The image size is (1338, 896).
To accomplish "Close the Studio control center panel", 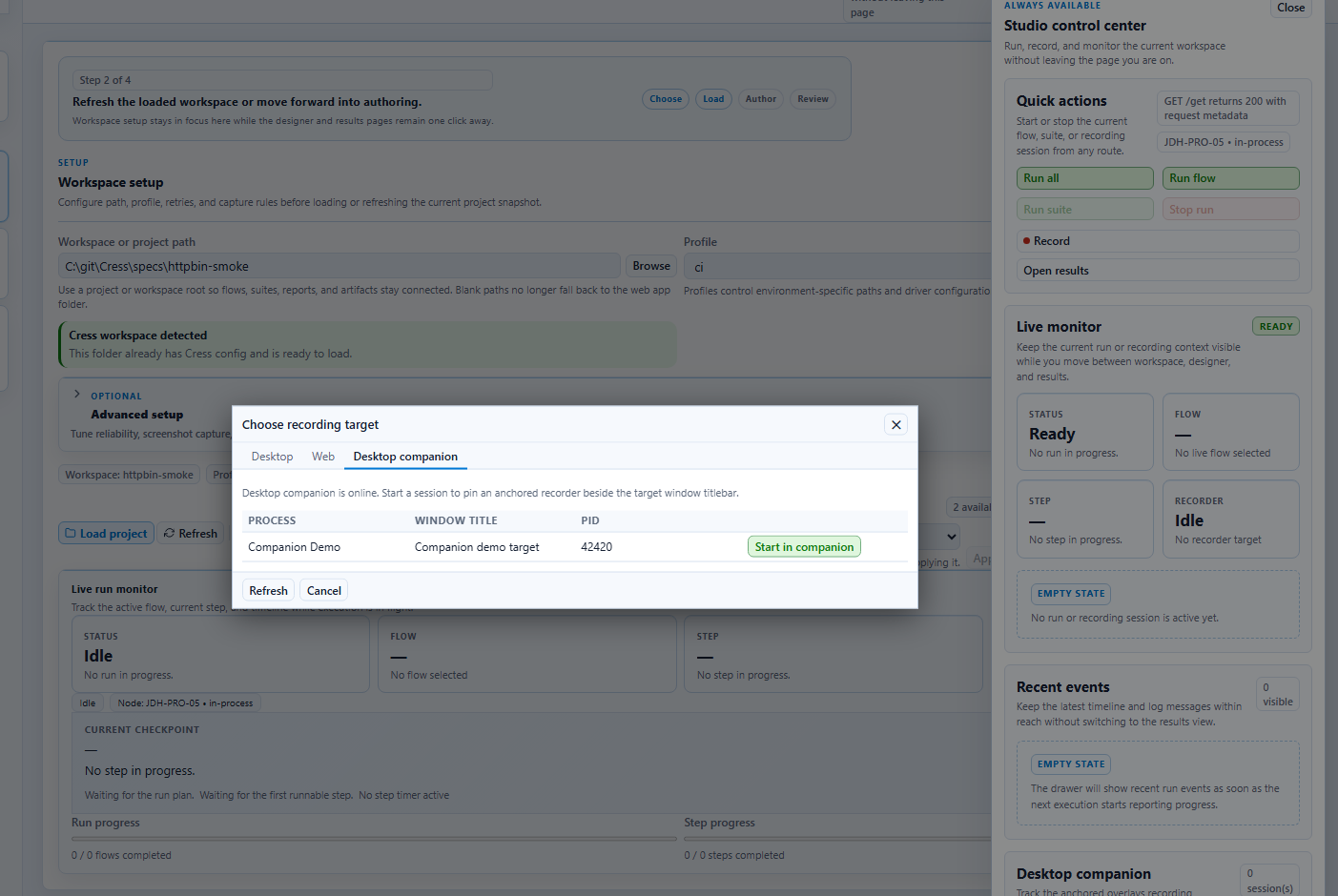I will click(x=1290, y=8).
